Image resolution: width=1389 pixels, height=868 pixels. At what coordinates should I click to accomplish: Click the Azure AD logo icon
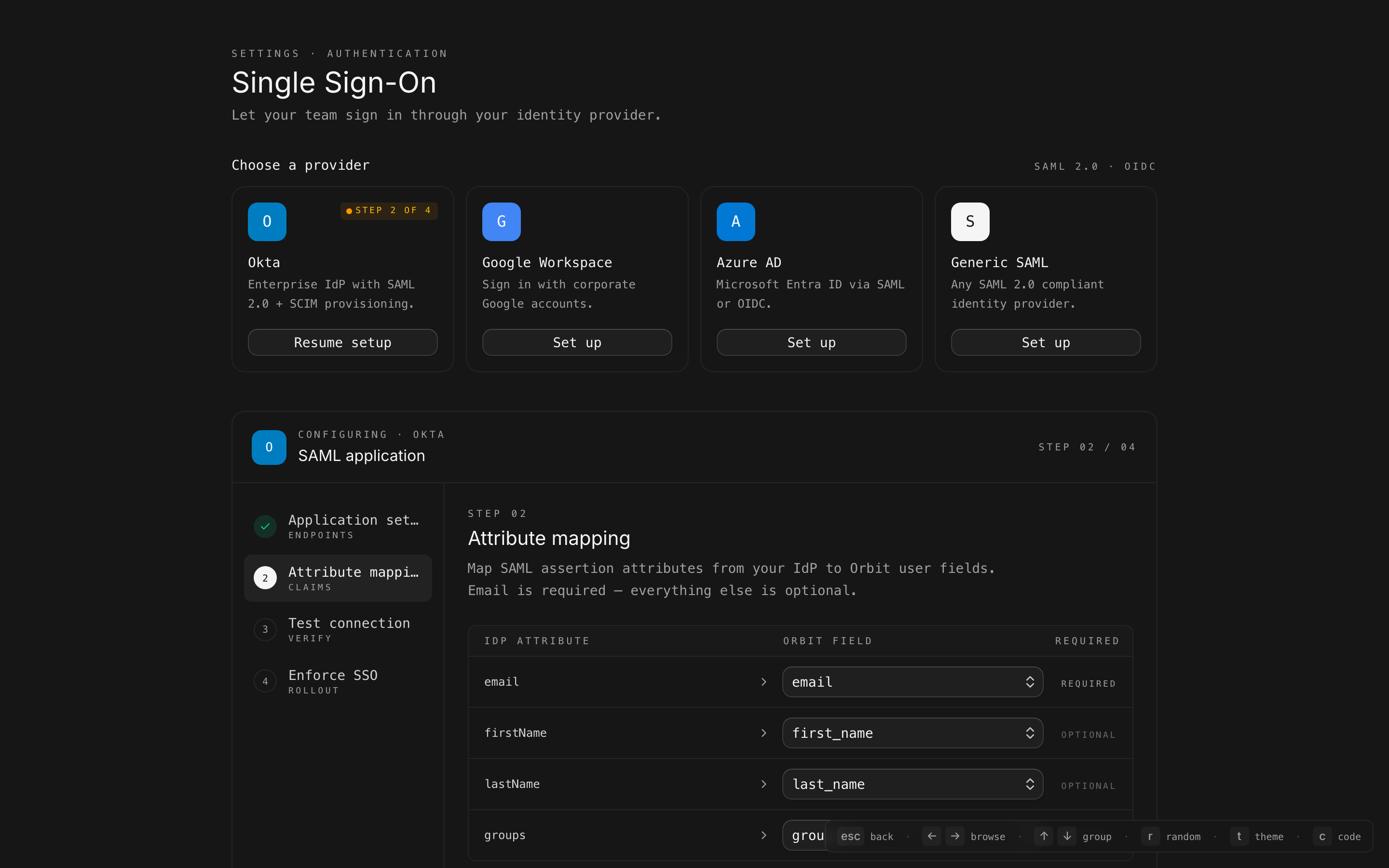(735, 222)
